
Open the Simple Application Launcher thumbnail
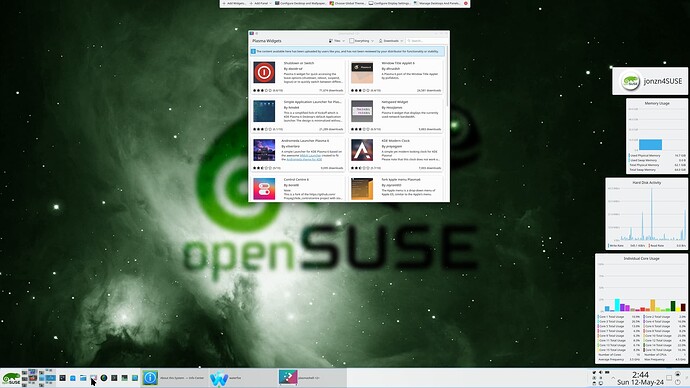coord(264,111)
